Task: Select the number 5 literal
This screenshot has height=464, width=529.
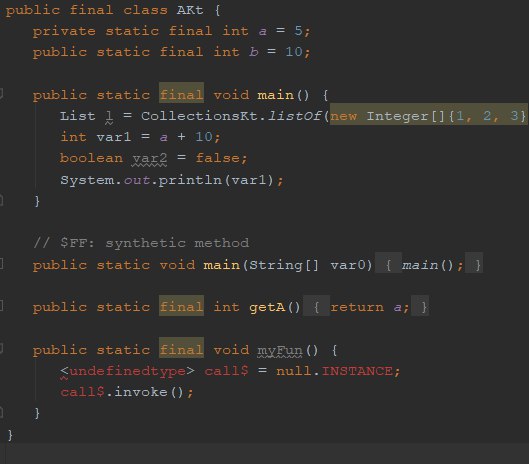Action: point(298,31)
